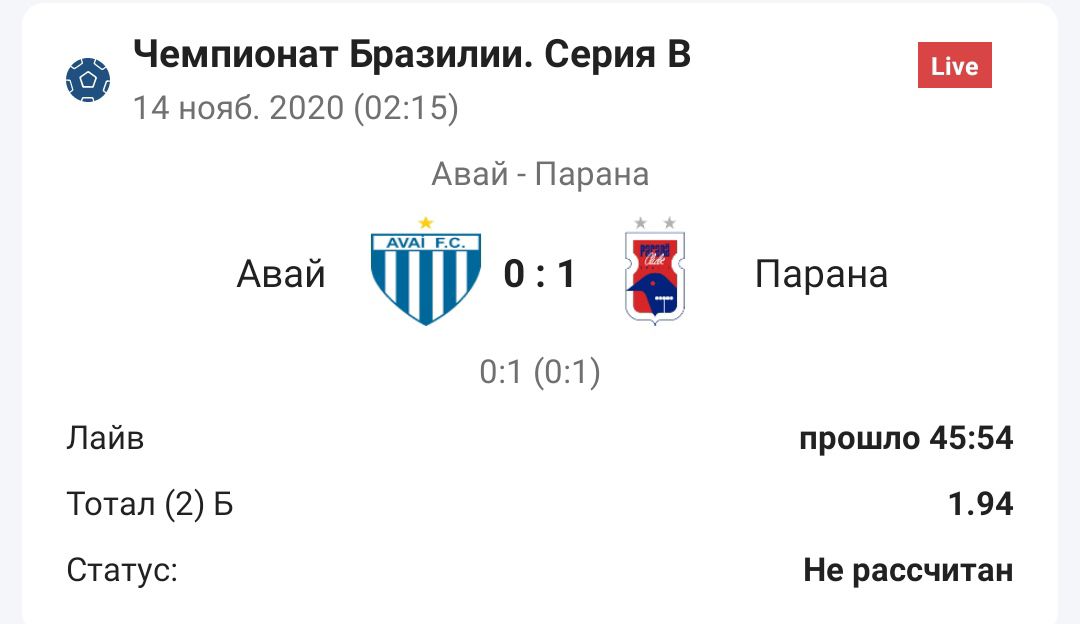Open the Чемпионат Бразилии. Серия B title
The height and width of the screenshot is (624, 1080).
411,55
